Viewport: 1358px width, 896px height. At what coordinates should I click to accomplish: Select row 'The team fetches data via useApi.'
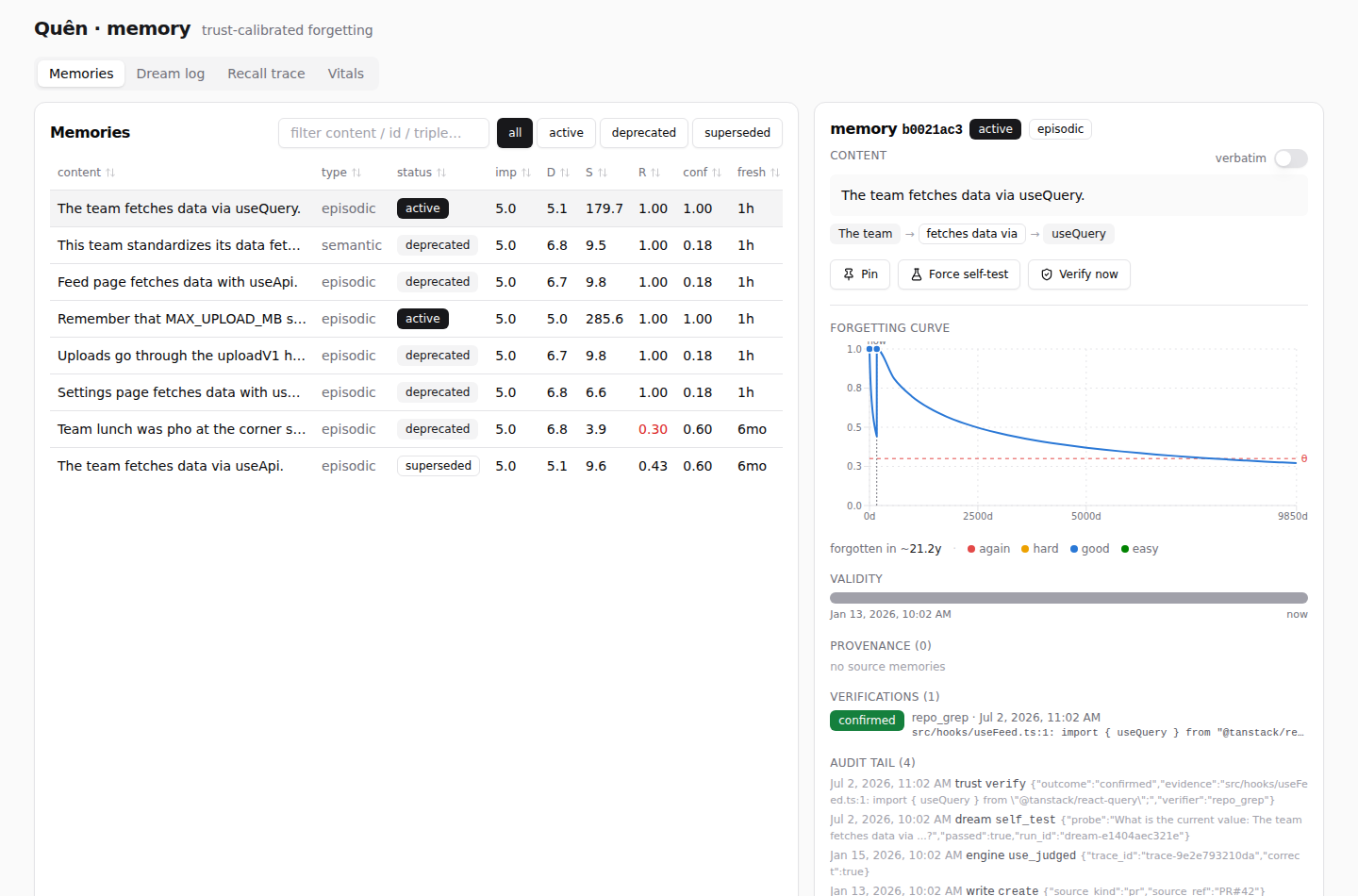point(416,466)
